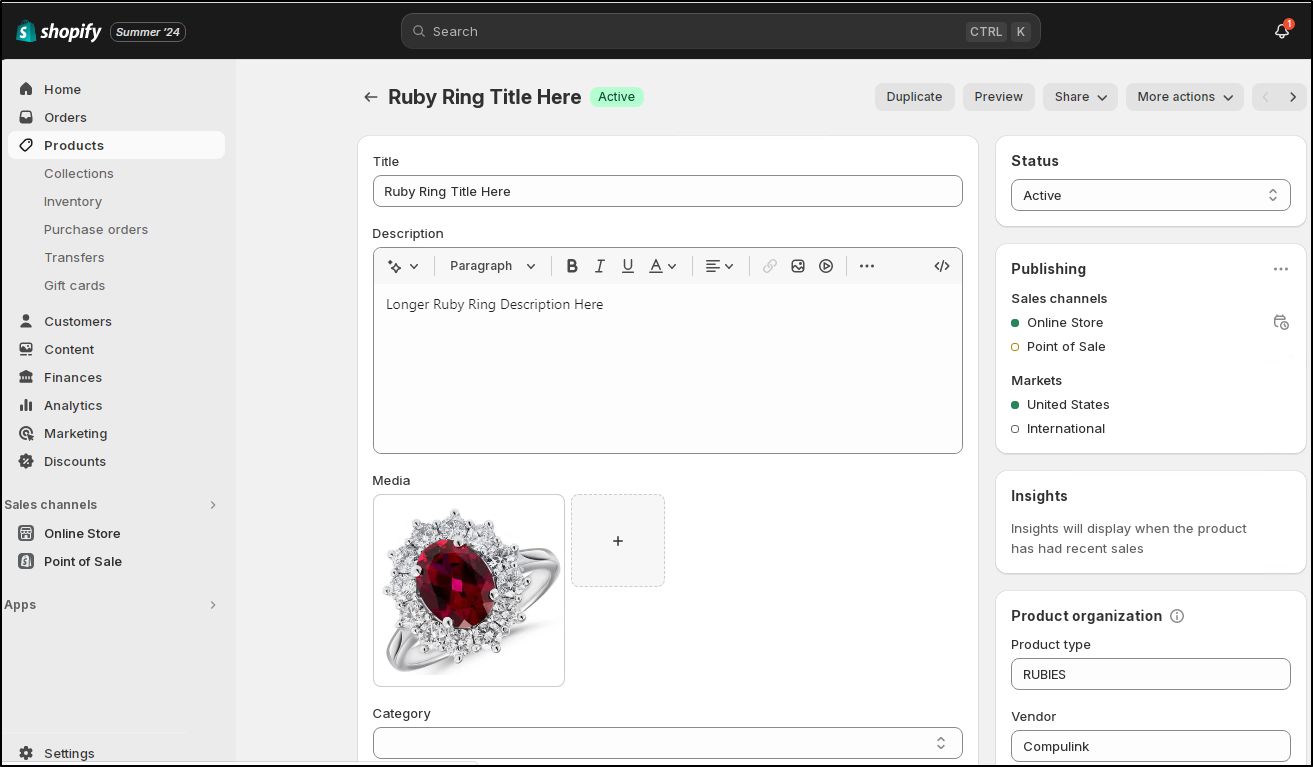Viewport: 1313px width, 767px height.
Task: Show HTML code view of description
Action: click(942, 266)
